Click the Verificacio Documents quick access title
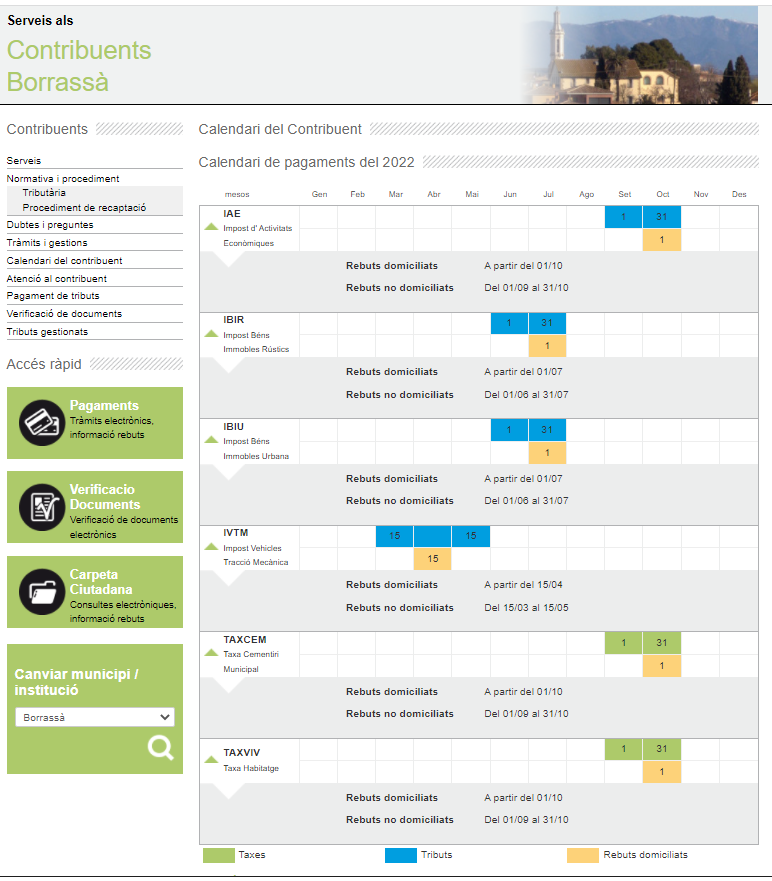The width and height of the screenshot is (772, 881). [105, 497]
